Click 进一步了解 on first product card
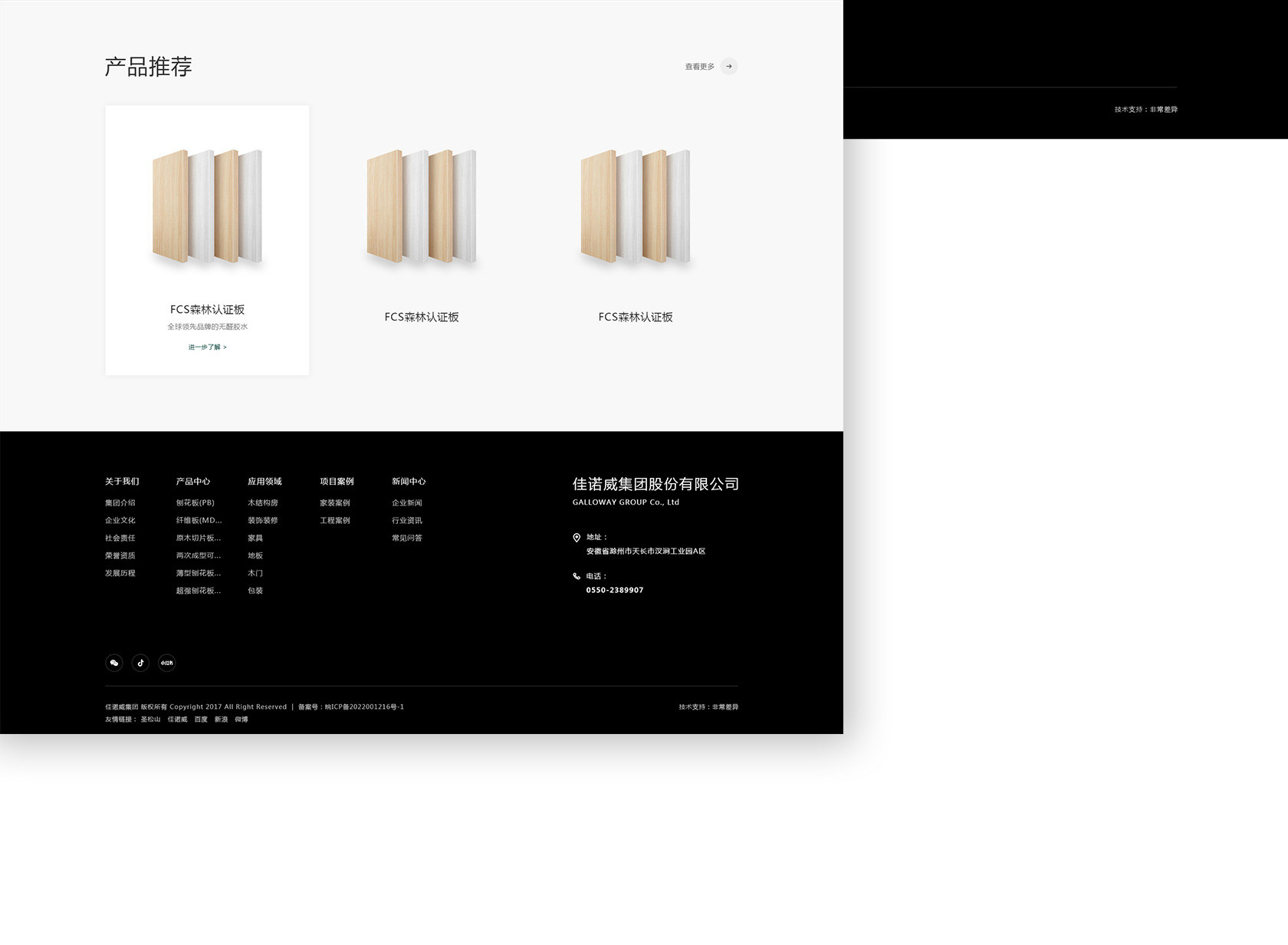This screenshot has width=1288, height=945. coord(207,347)
